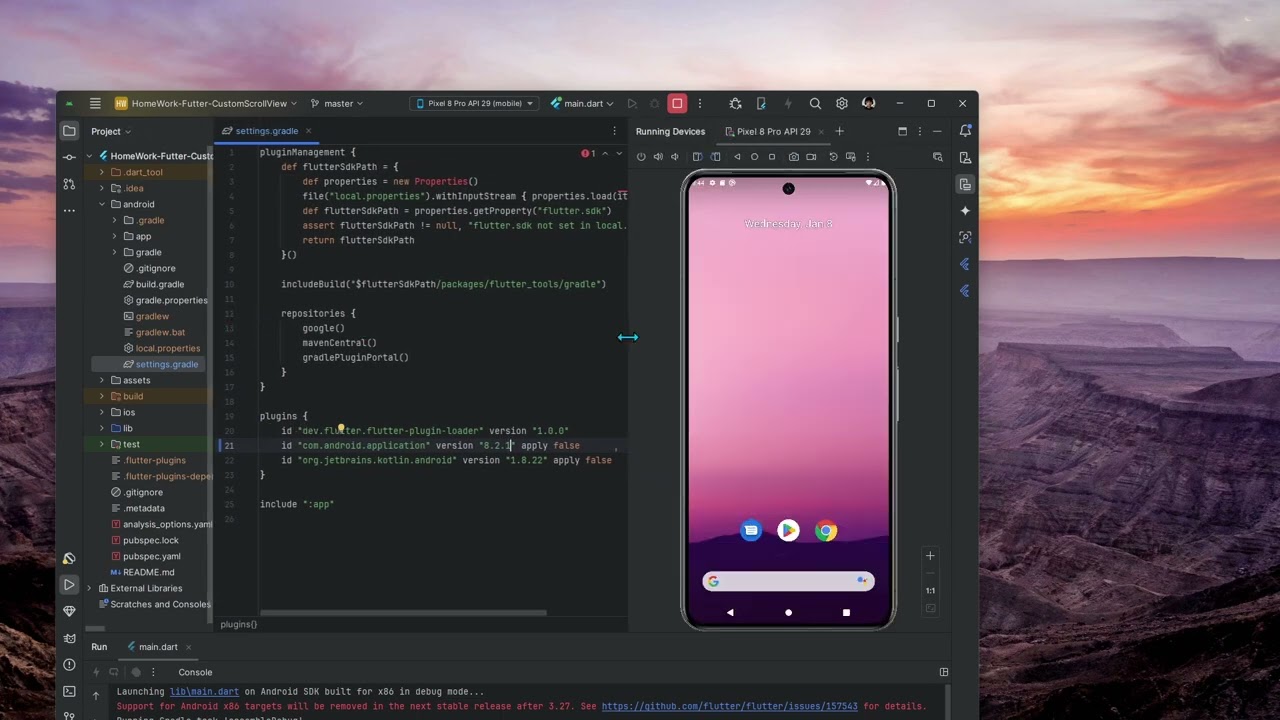Click emulator toolbar Overview square icon

(771, 157)
